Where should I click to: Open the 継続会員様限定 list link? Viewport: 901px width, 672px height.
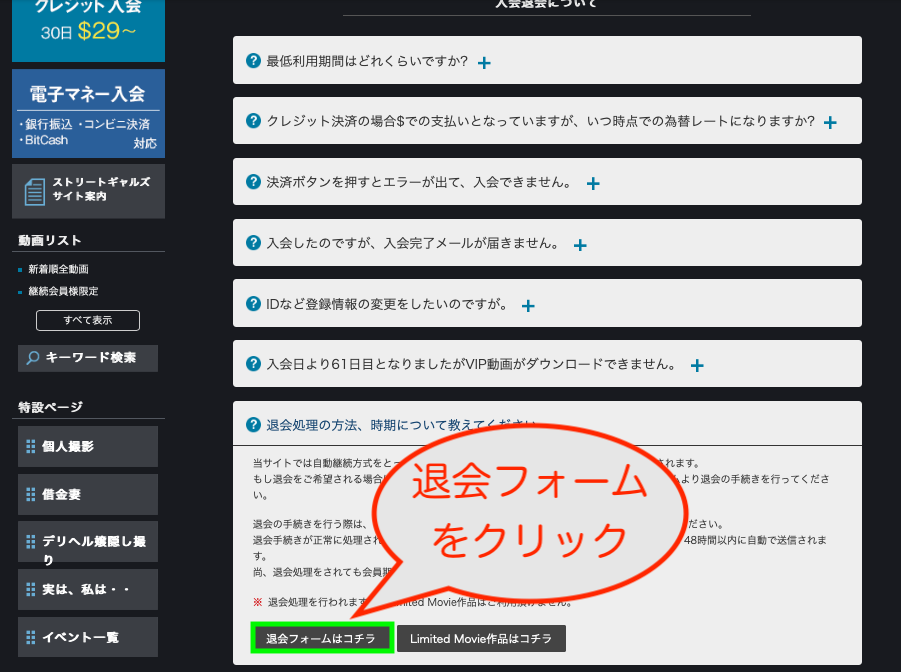click(x=63, y=291)
